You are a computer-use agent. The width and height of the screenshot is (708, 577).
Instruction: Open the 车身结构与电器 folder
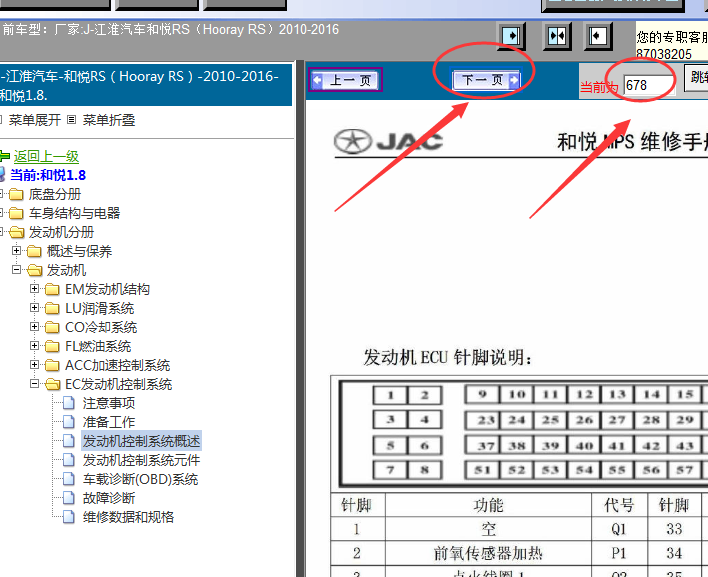[75, 213]
